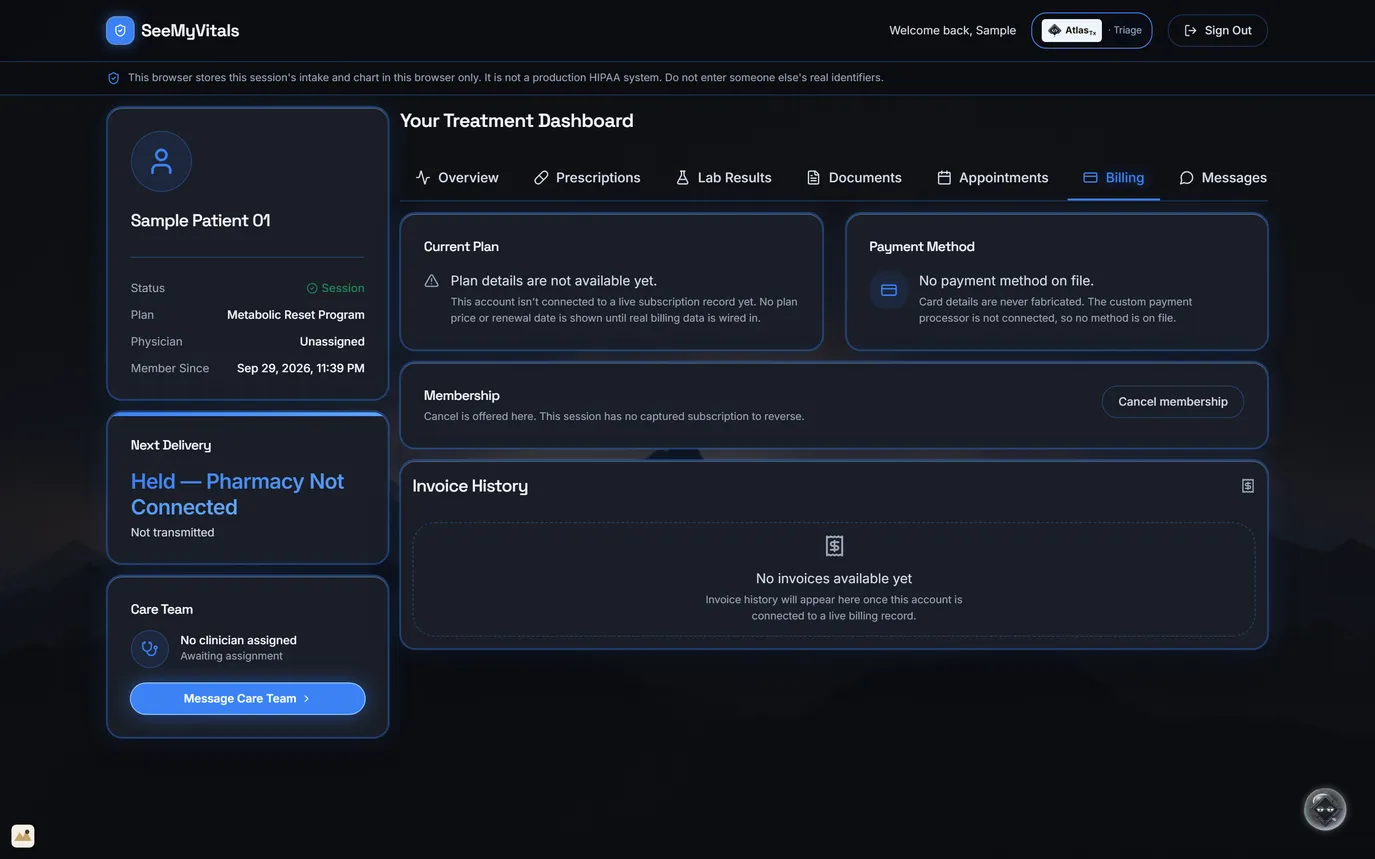Switch to the Appointments tab
Viewport: 1375px width, 859px height.
(x=993, y=178)
